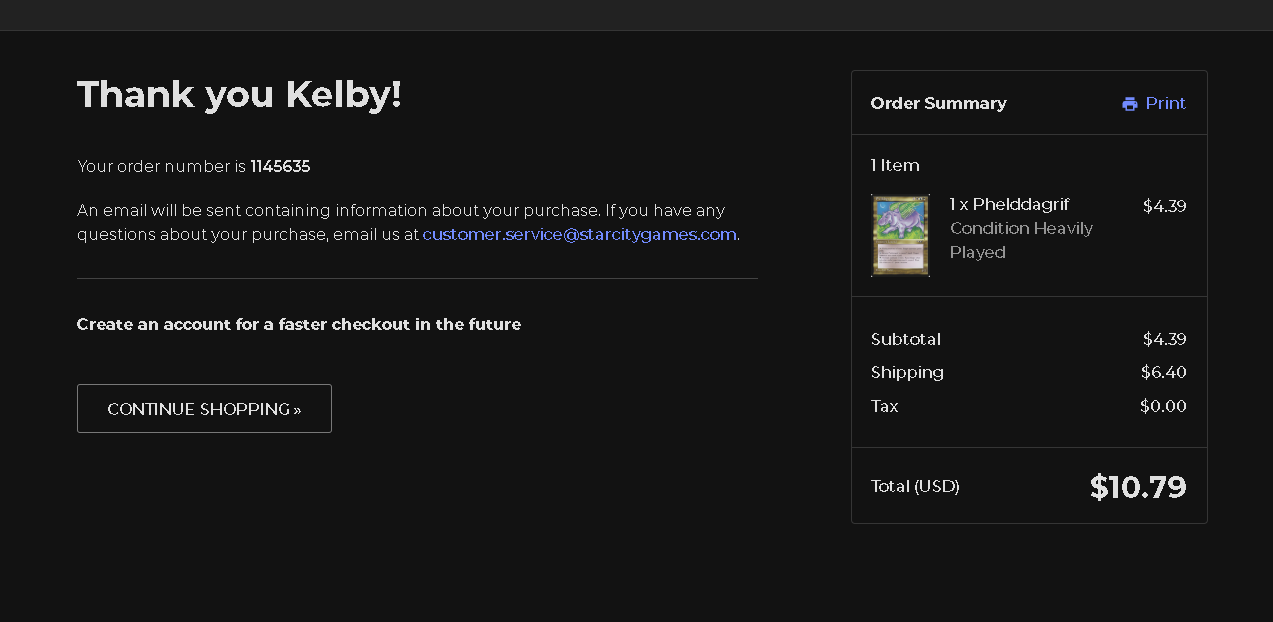Select the "1 x Phelddagrif" product name
This screenshot has width=1273, height=622.
[1009, 204]
